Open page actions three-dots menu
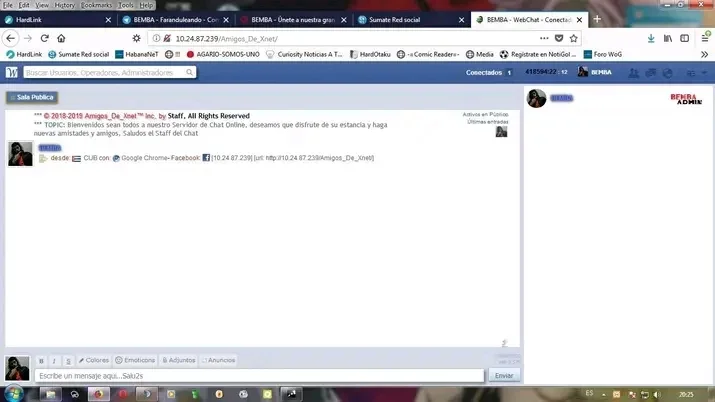The height and width of the screenshot is (402, 715). (544, 38)
